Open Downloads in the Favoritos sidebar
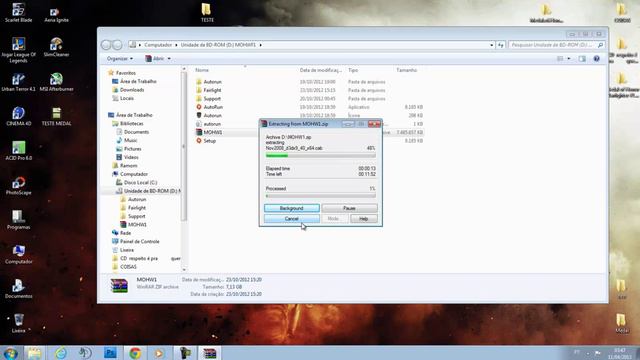This screenshot has height=360, width=640. tap(132, 90)
